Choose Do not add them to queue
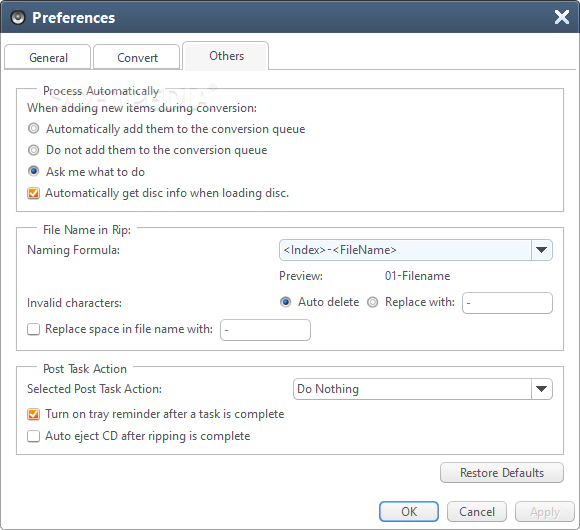The image size is (580, 530). click(x=34, y=150)
